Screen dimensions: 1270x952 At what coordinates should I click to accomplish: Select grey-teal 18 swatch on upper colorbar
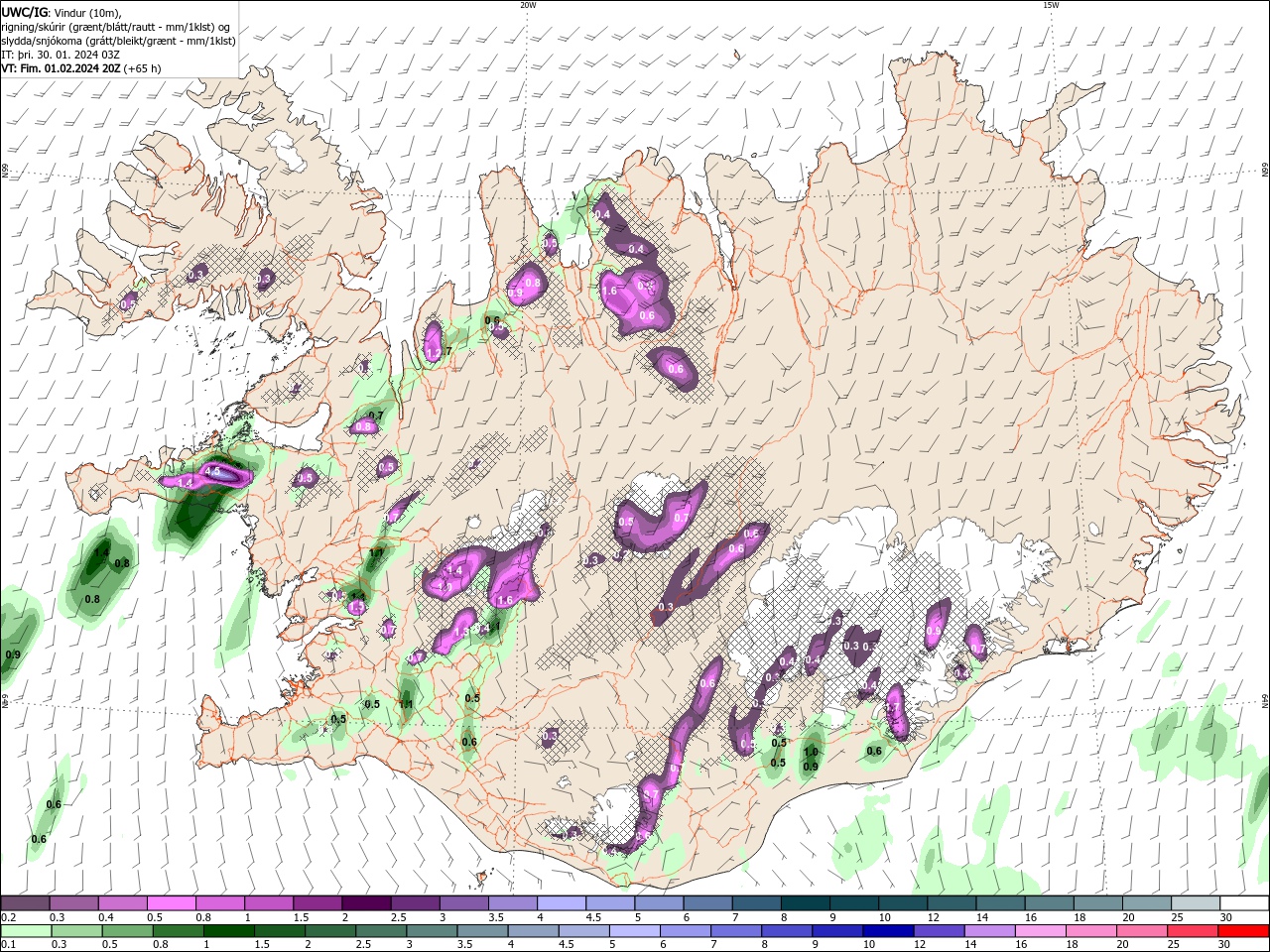click(1096, 903)
